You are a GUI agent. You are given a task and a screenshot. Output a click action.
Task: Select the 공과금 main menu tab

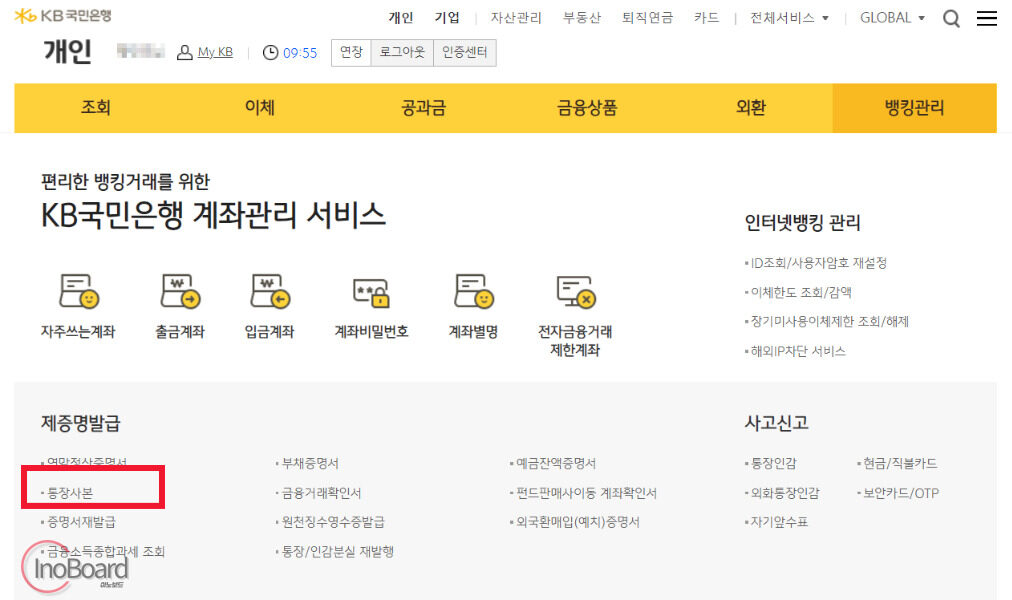coord(423,107)
